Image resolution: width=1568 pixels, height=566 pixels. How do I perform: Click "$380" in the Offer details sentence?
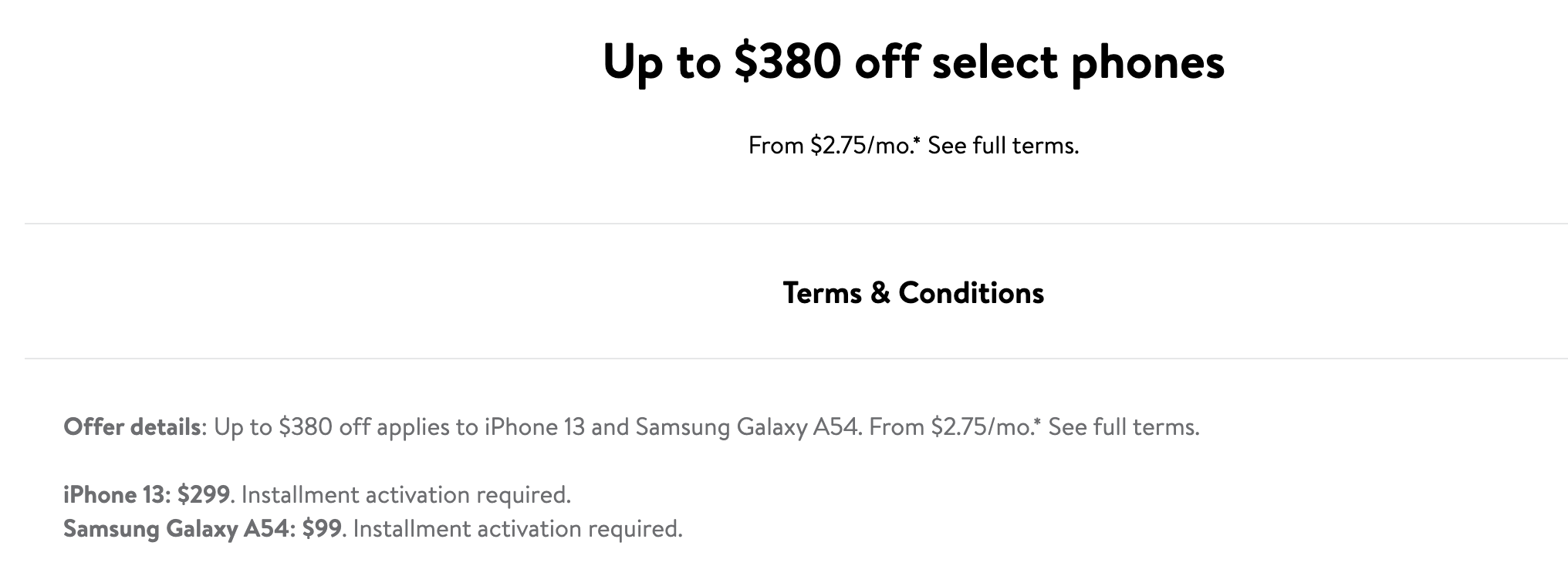point(306,426)
